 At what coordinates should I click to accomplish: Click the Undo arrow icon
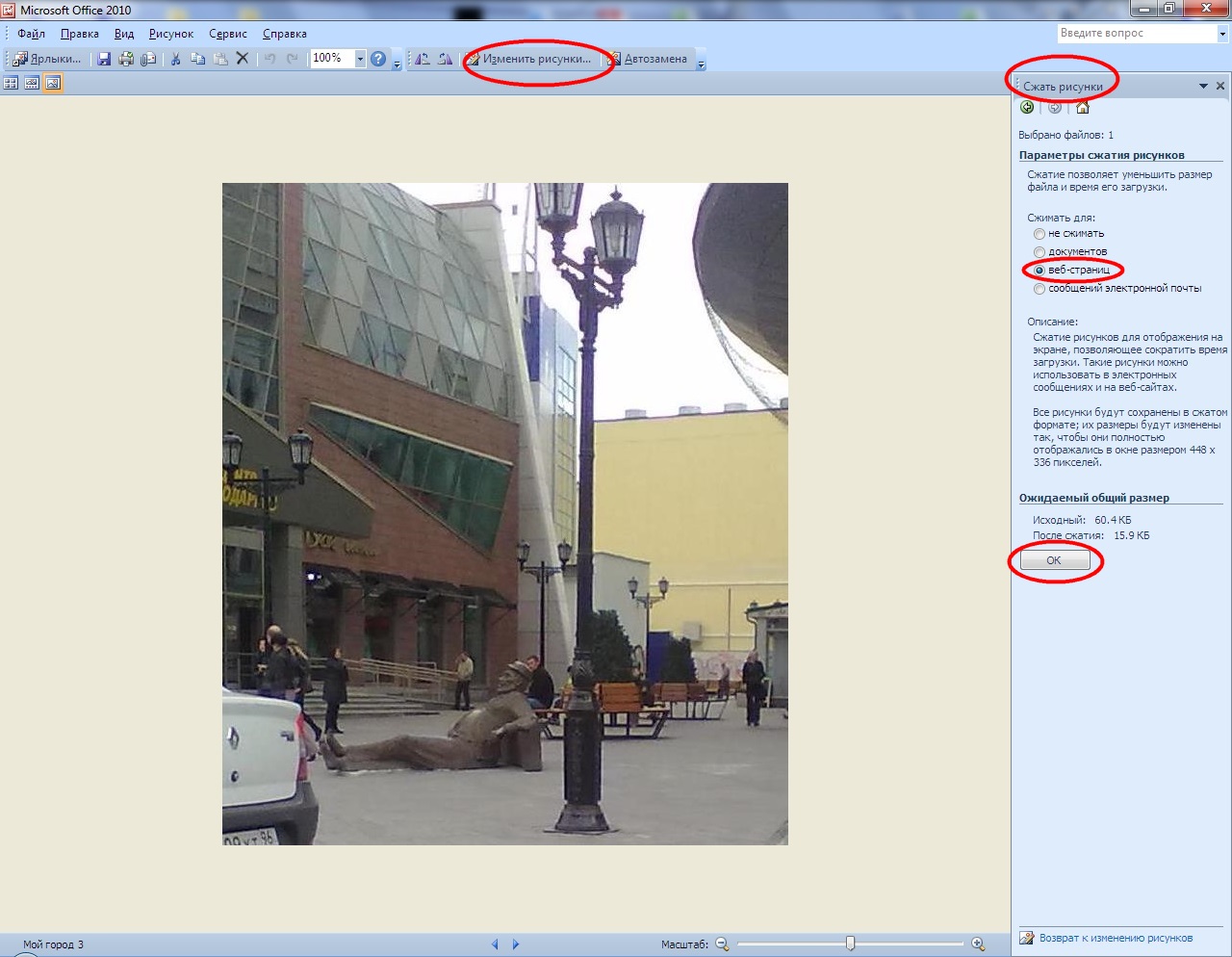[x=270, y=59]
